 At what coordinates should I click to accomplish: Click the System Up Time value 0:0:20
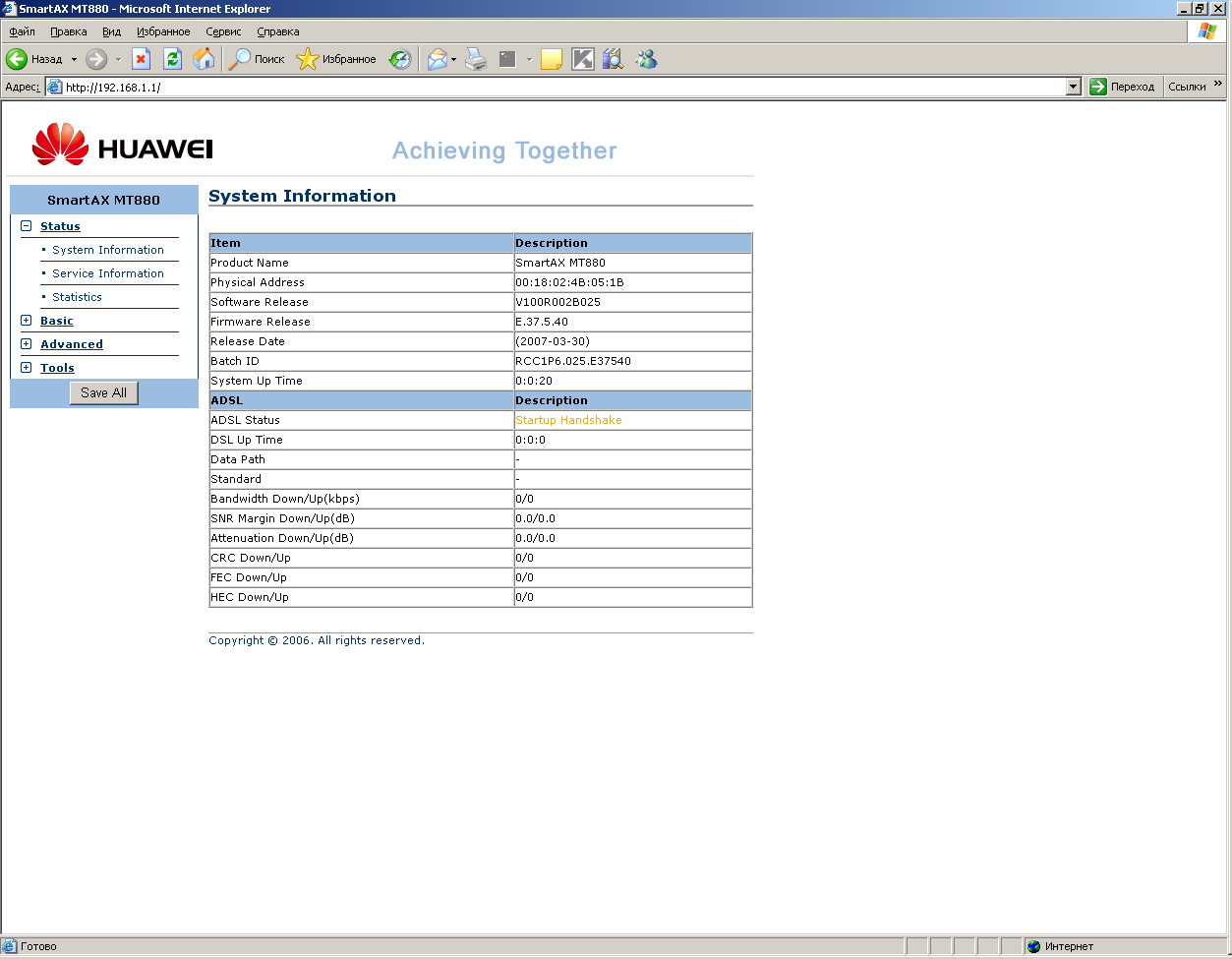[x=534, y=381]
